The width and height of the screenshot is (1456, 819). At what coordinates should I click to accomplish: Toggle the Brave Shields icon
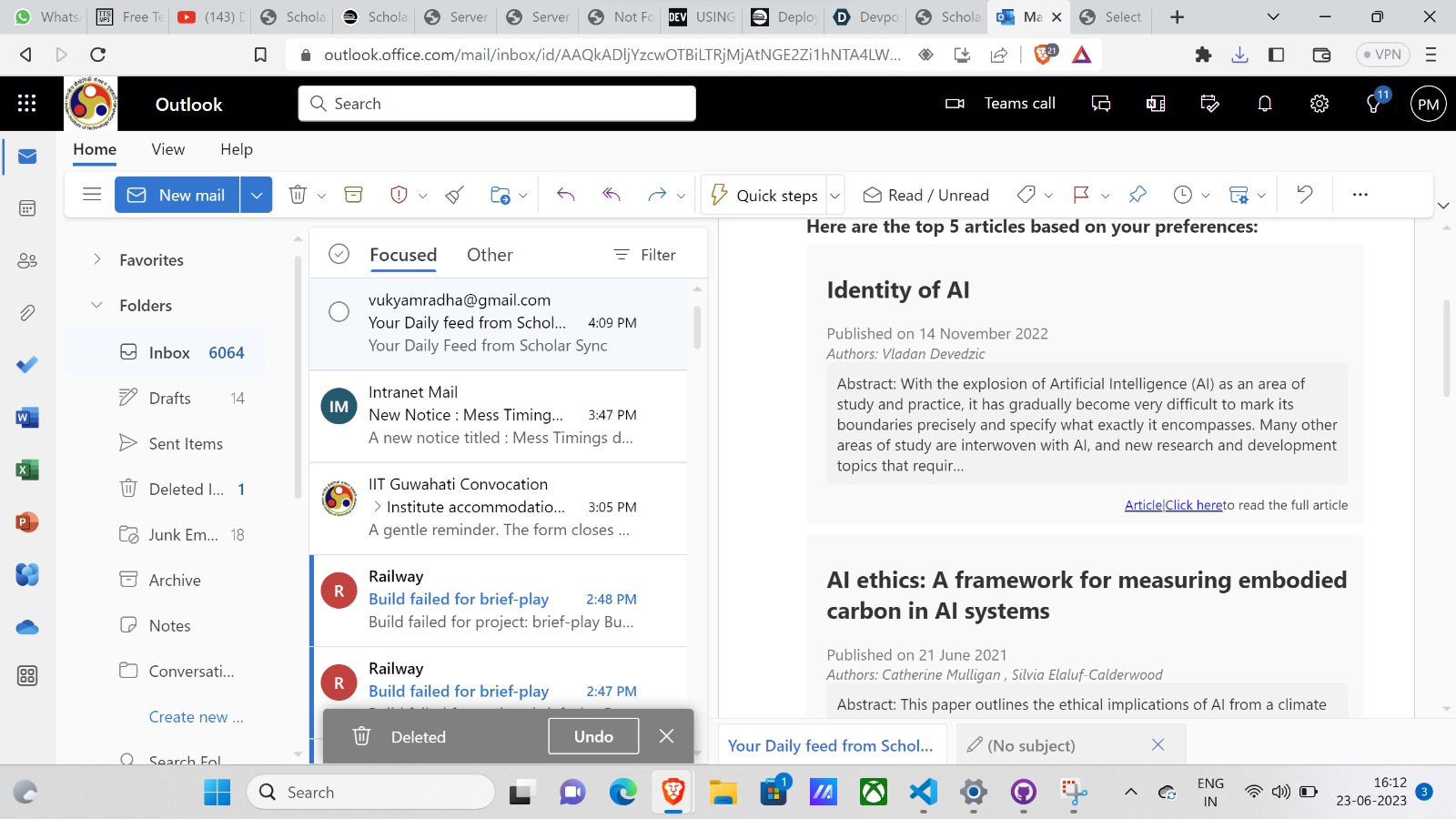pyautogui.click(x=1045, y=54)
